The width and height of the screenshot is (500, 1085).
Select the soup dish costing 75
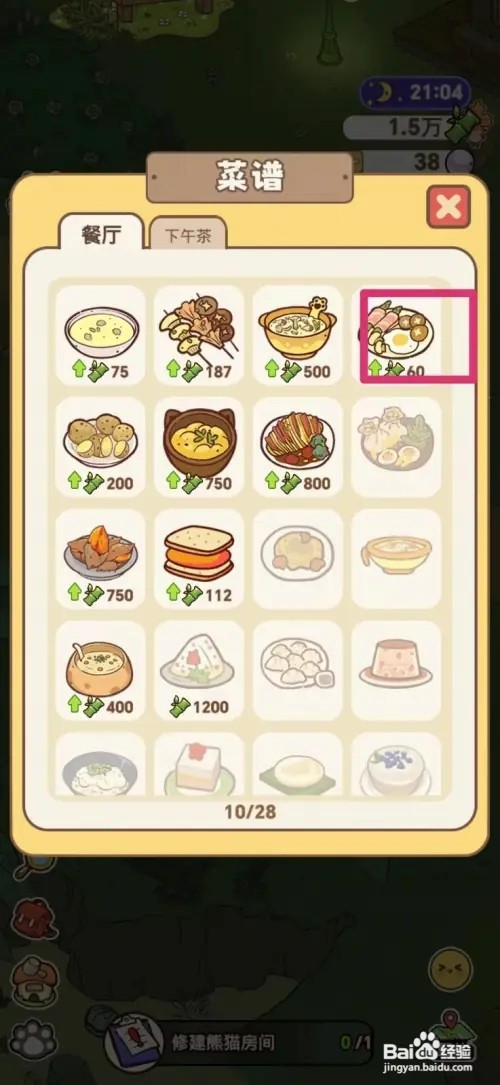coord(101,335)
